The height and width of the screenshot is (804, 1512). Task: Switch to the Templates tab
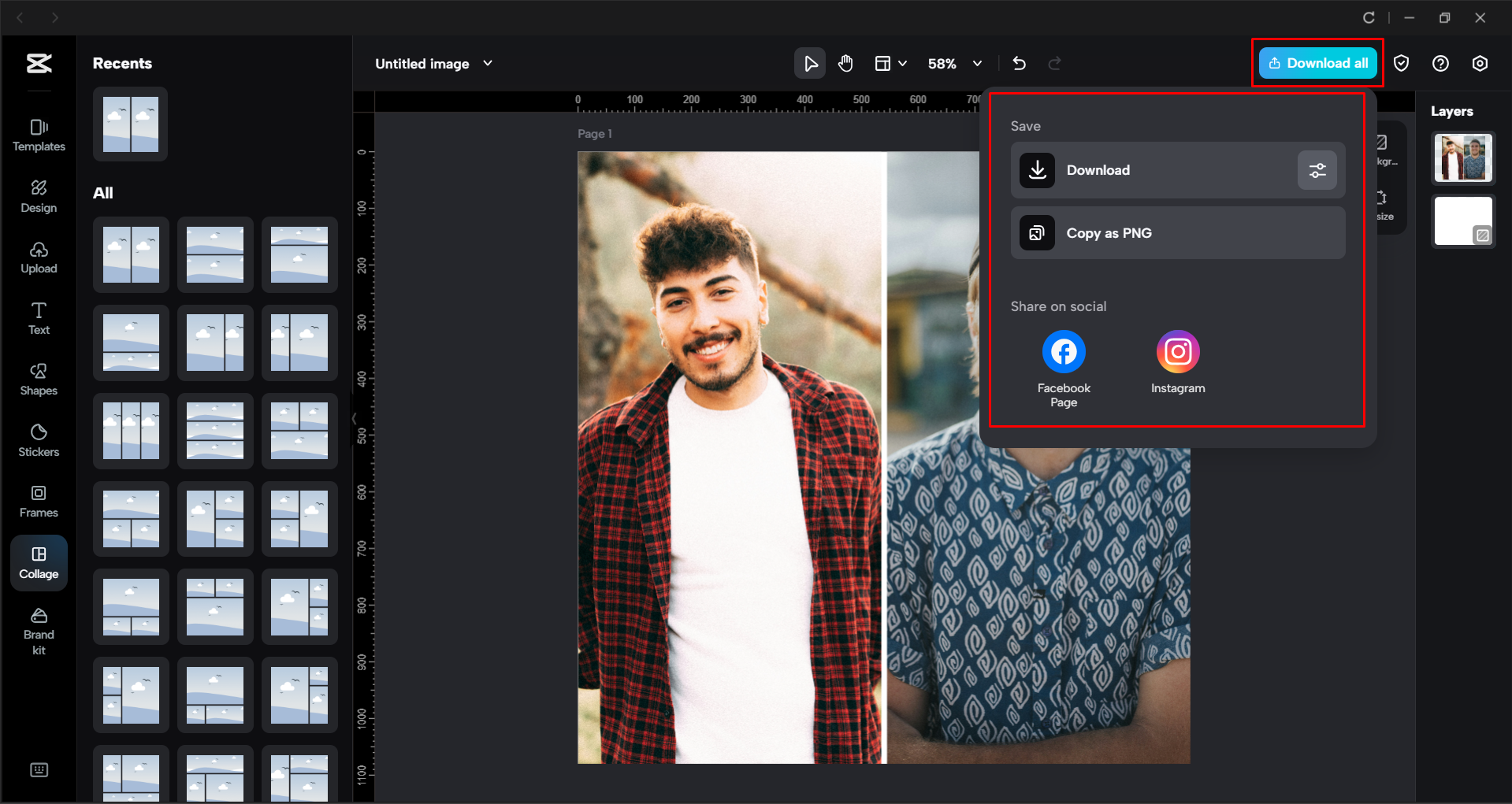(x=39, y=135)
